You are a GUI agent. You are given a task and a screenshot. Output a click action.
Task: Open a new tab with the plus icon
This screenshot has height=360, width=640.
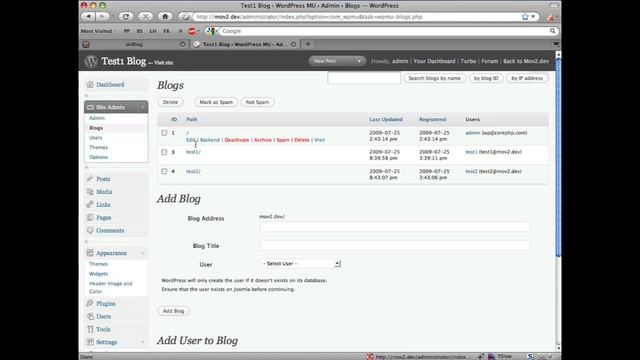tap(308, 44)
